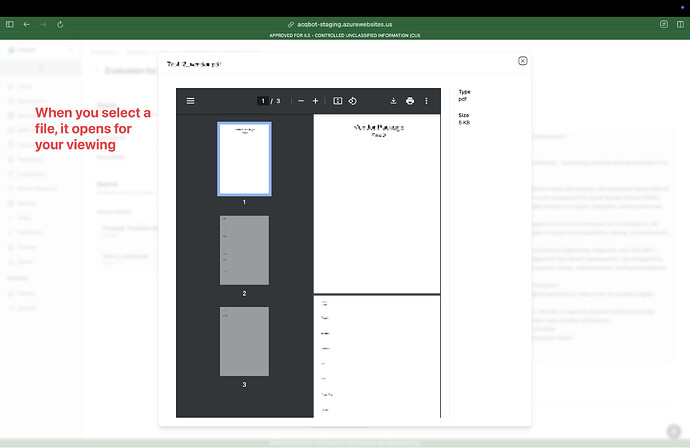Select page 2 thumbnail
This screenshot has width=690, height=448.
[x=244, y=250]
